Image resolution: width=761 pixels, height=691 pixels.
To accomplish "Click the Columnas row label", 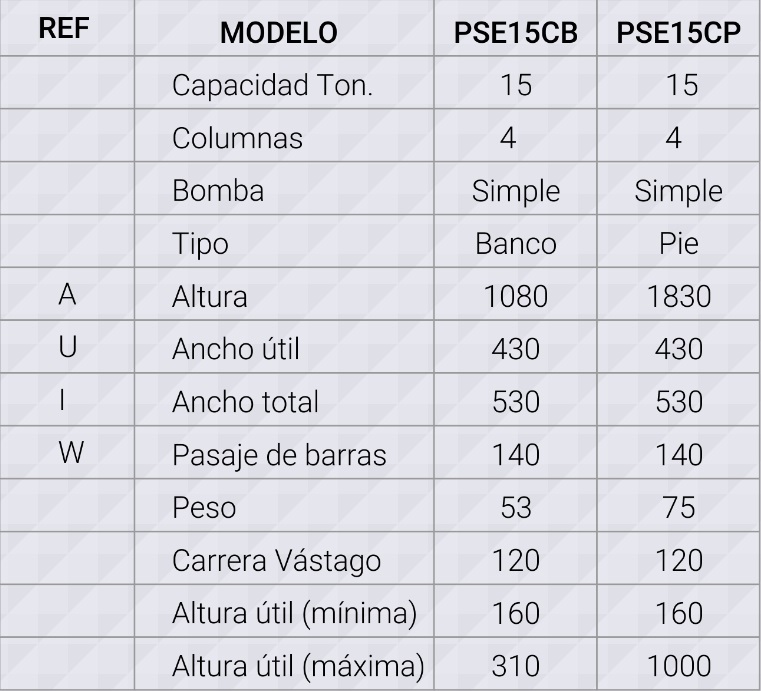I will (x=237, y=138).
